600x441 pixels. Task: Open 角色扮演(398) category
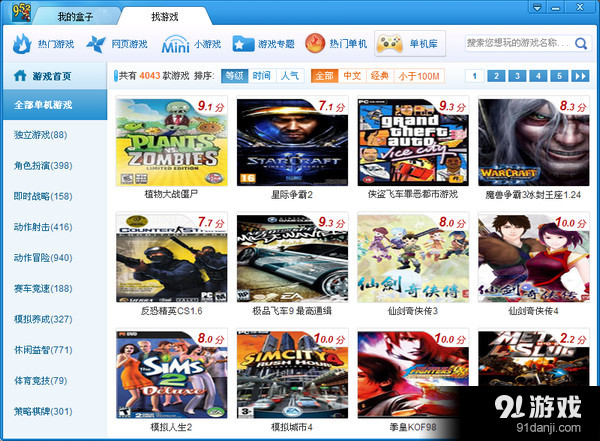[x=43, y=165]
